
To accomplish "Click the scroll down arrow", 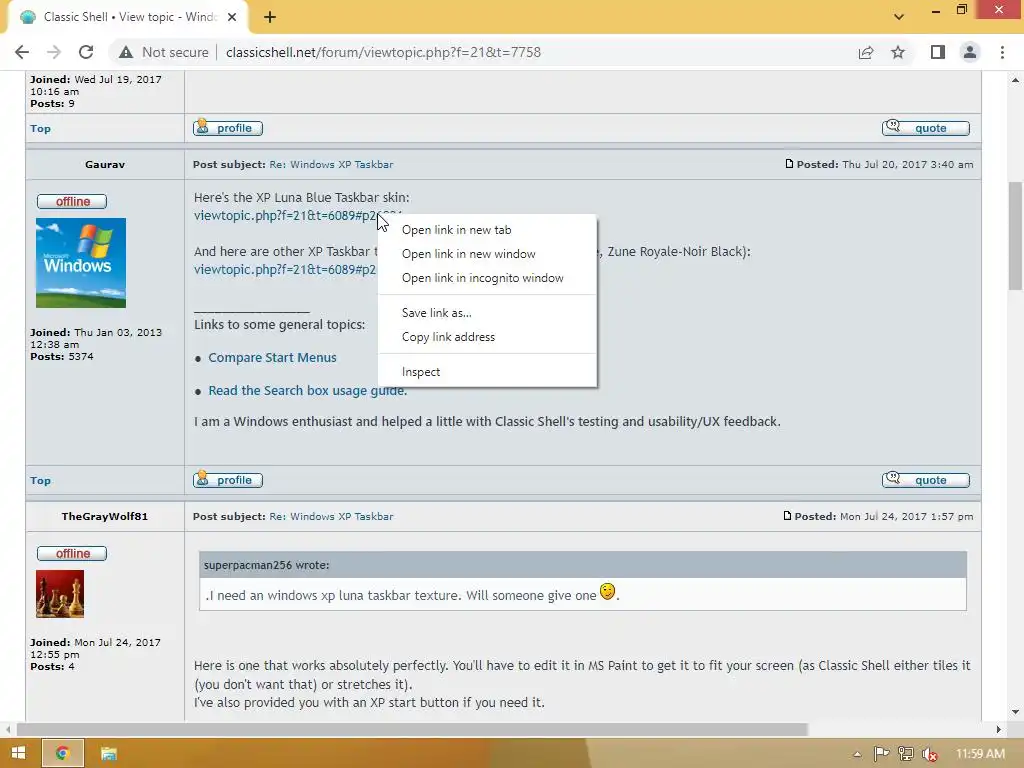I will pos(1015,712).
